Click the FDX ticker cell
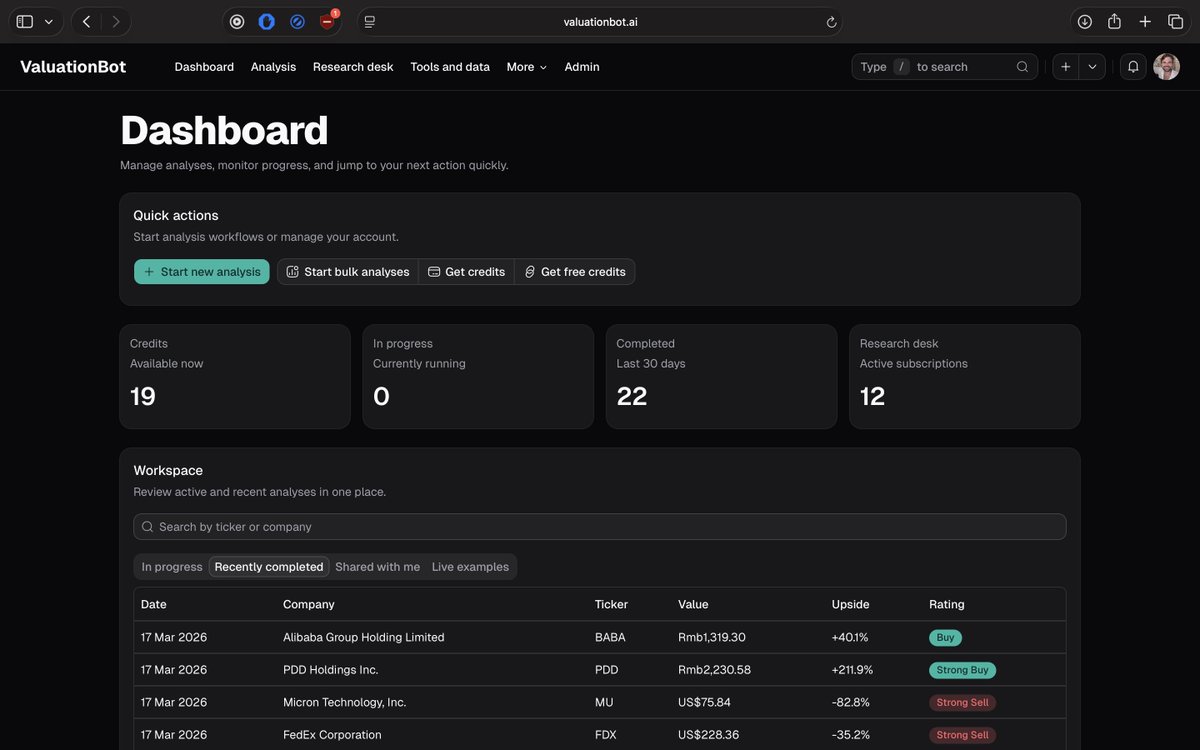The width and height of the screenshot is (1200, 750). (x=606, y=735)
